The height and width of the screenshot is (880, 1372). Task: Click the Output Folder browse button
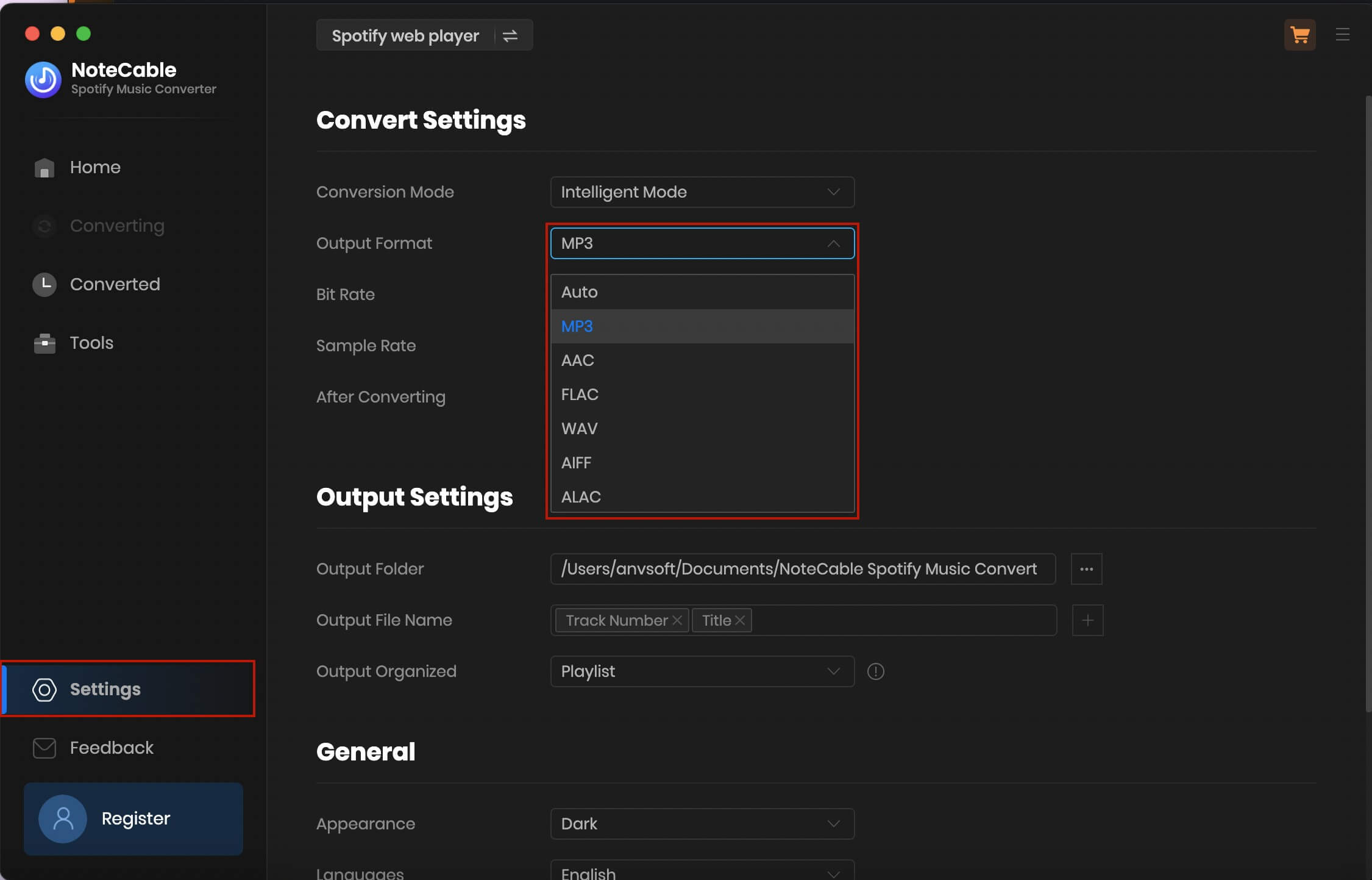pyautogui.click(x=1086, y=569)
